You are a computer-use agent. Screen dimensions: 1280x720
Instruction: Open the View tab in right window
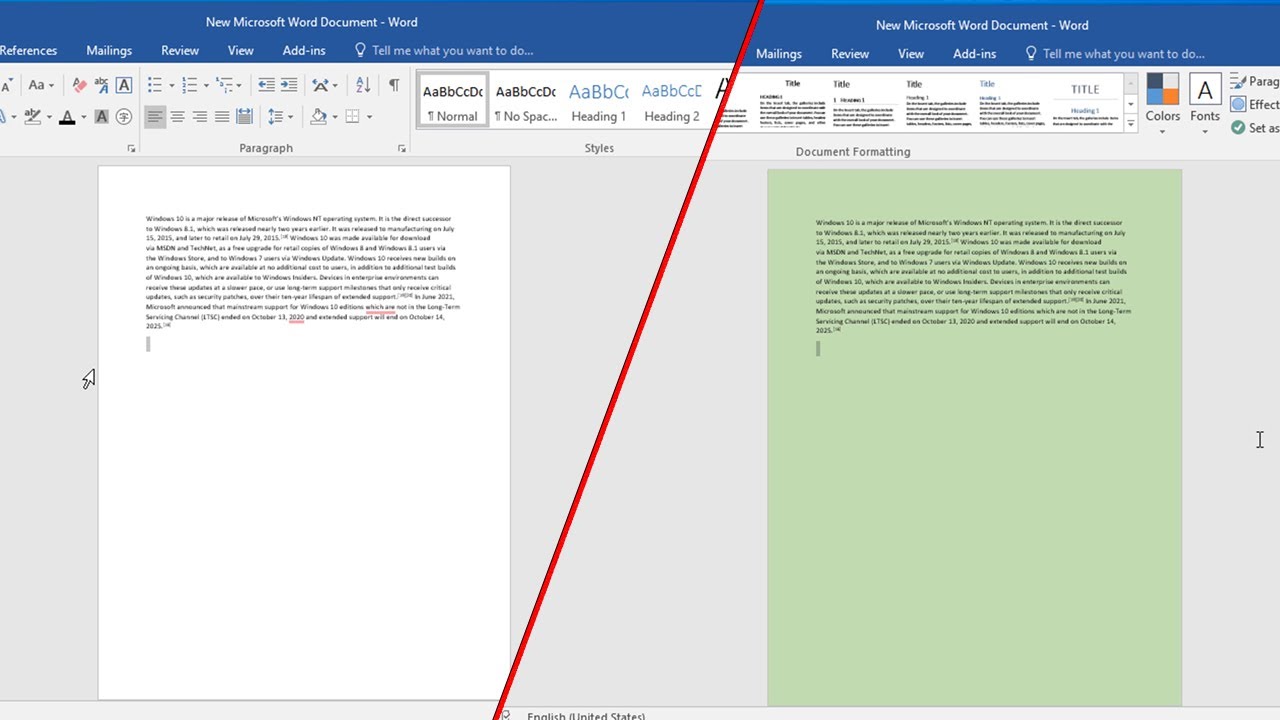[911, 54]
